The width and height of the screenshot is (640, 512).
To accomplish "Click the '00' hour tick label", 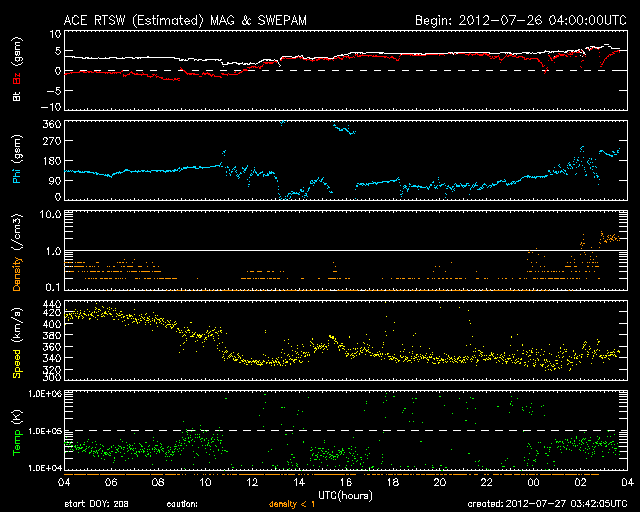I will [x=533, y=483].
